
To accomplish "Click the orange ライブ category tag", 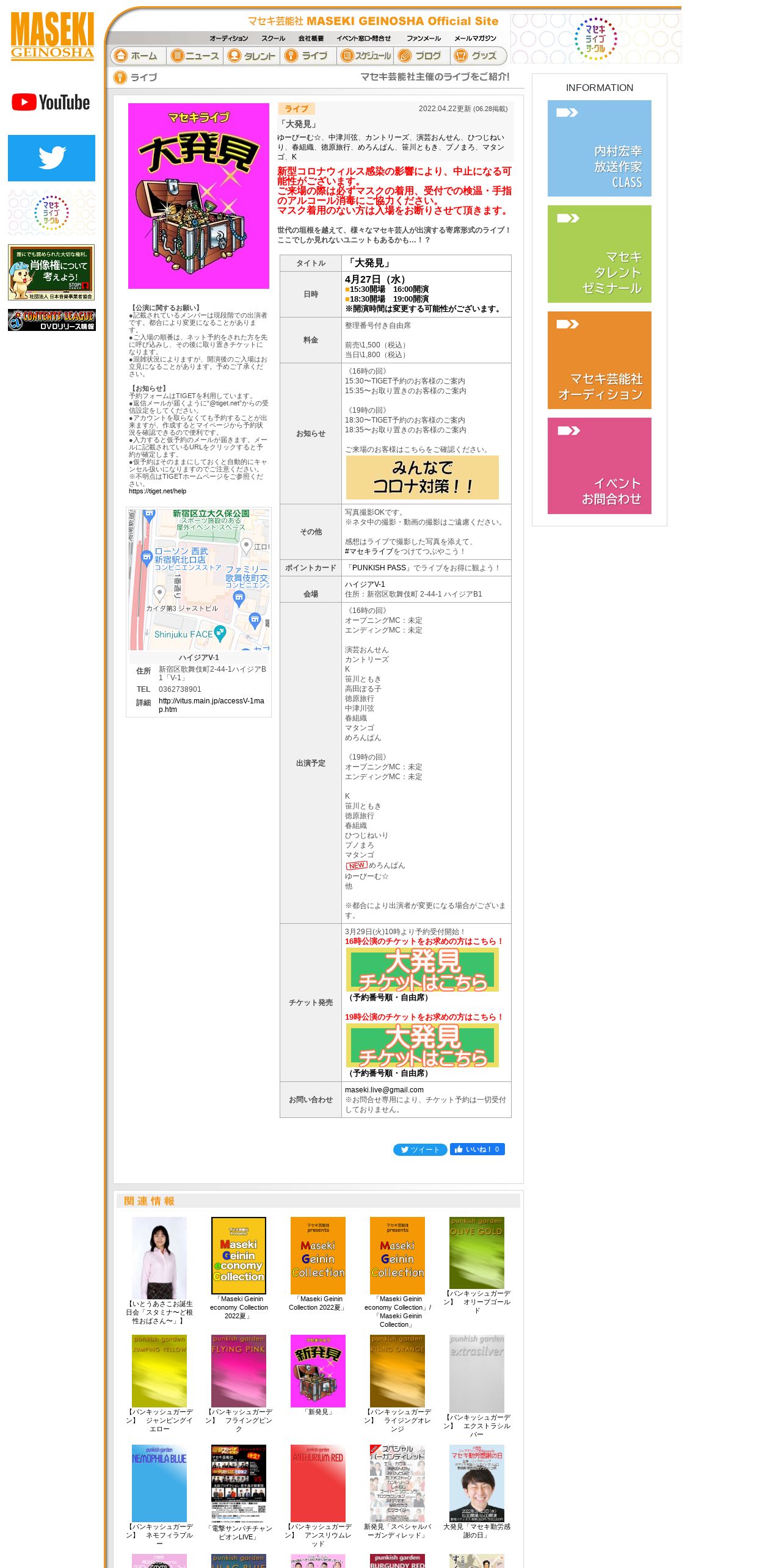I will (x=296, y=109).
